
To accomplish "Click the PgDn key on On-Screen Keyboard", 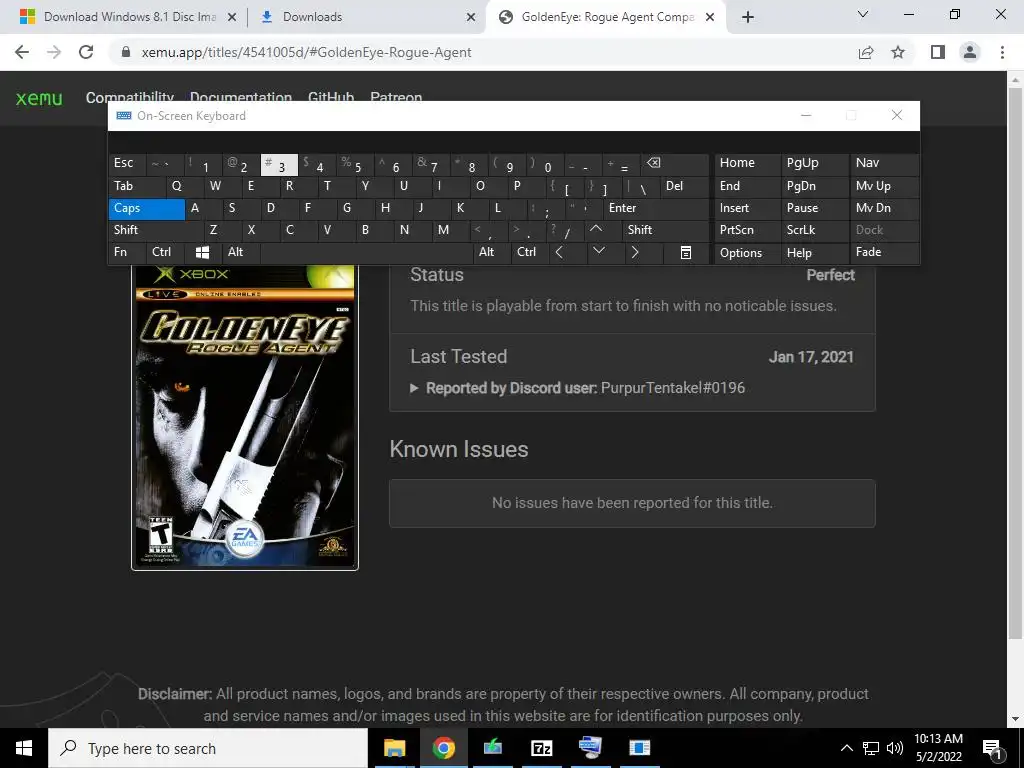I will (814, 186).
